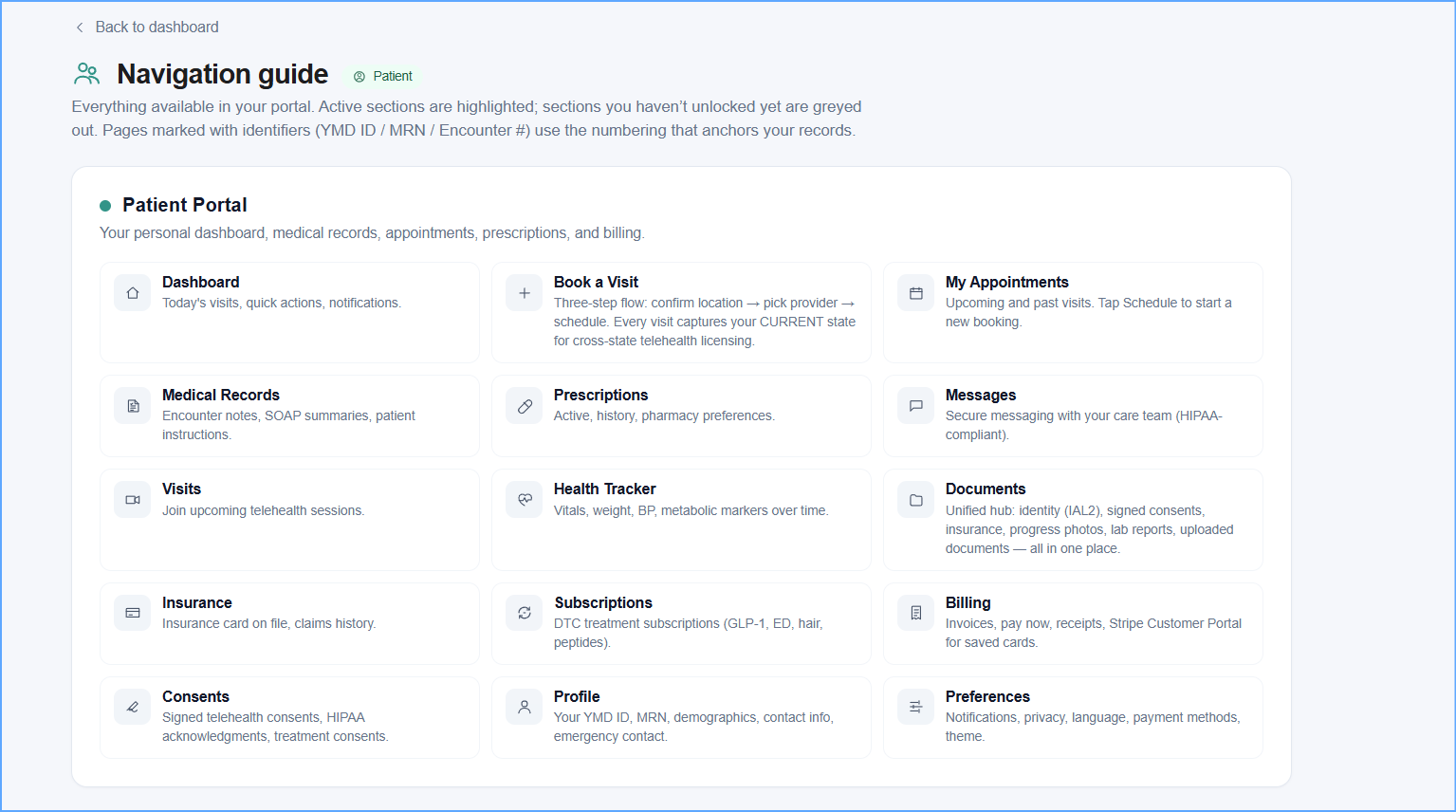
Task: Click the My Appointments calendar icon
Action: pos(916,293)
